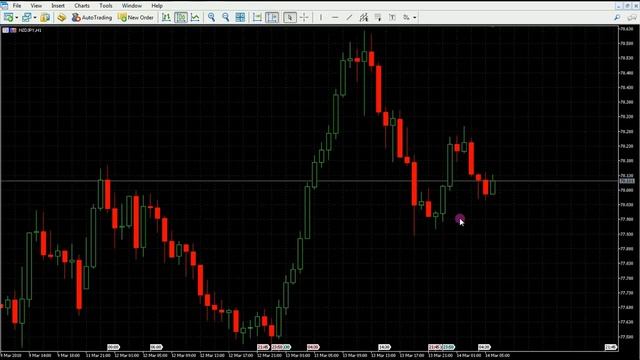Open the New Chart toolbar icon
Image resolution: width=640 pixels, height=360 pixels.
pyautogui.click(x=8, y=17)
